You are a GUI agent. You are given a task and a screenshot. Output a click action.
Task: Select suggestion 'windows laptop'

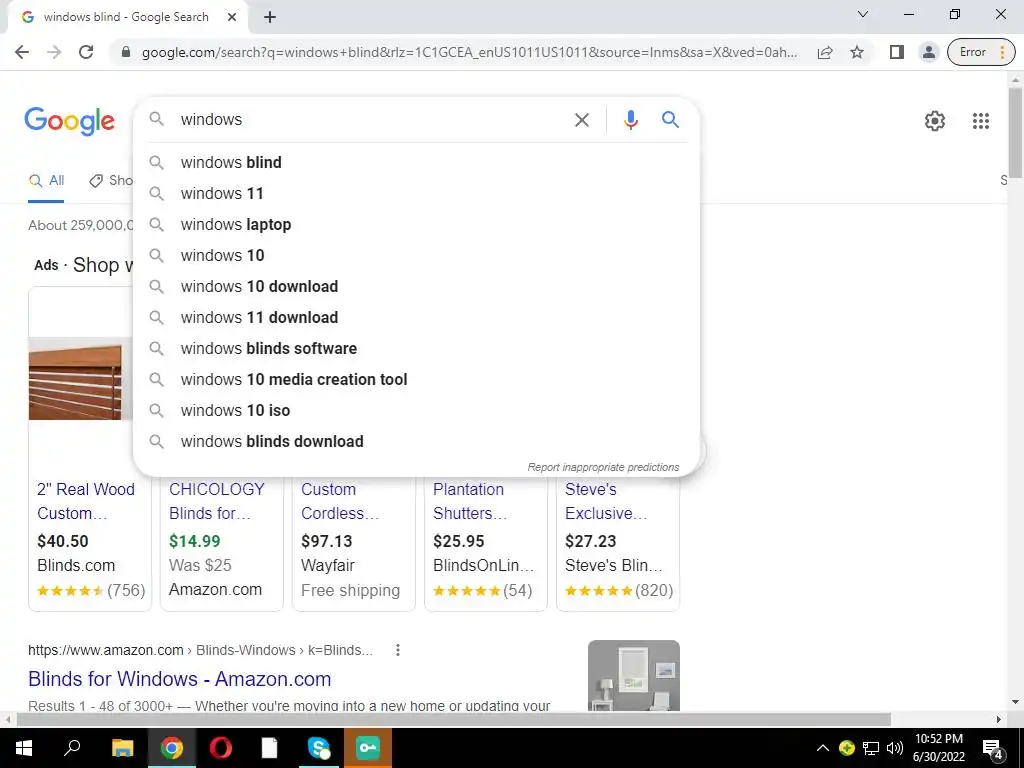coord(416,225)
